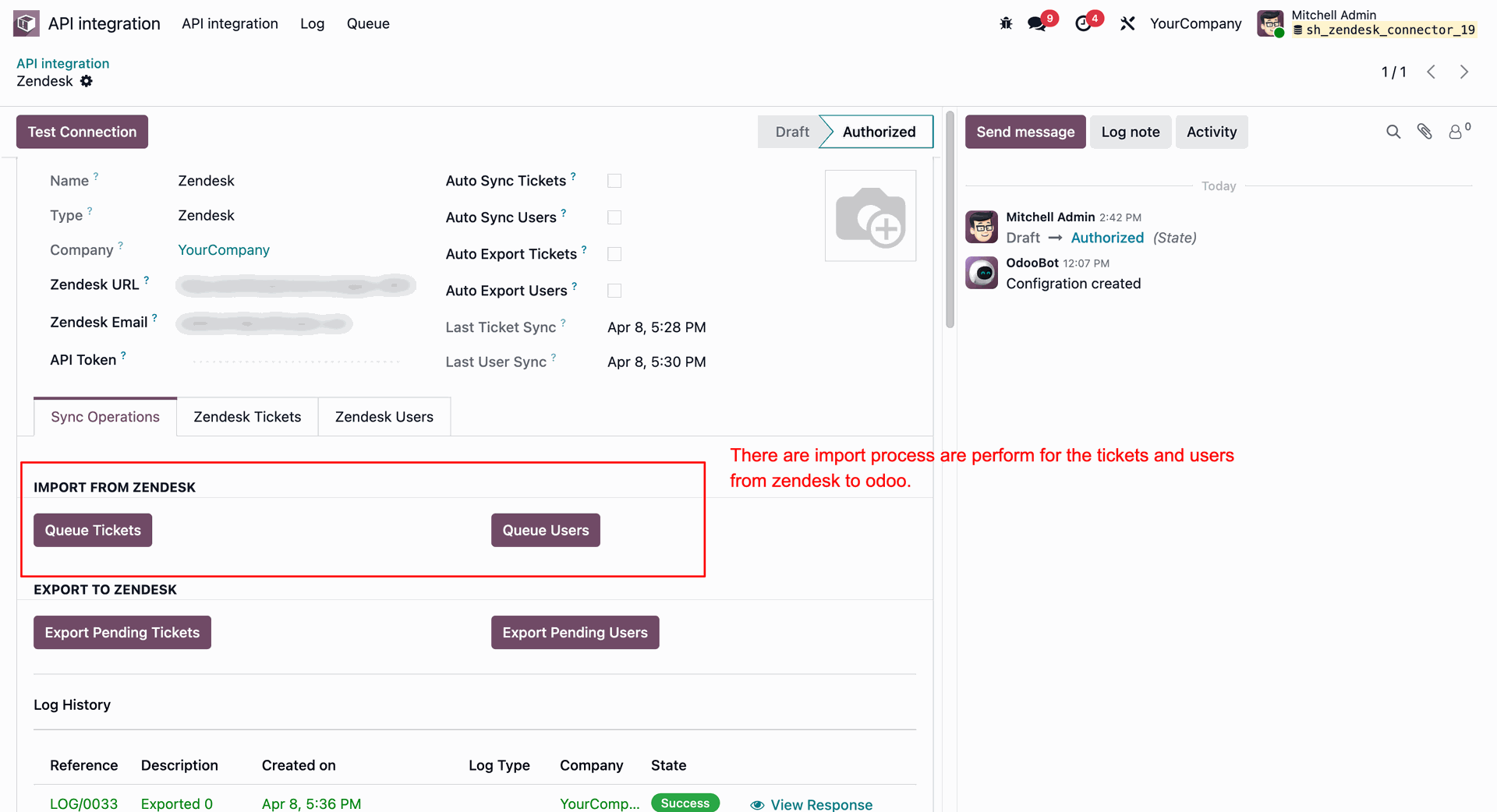1497x812 pixels.
Task: Switch to the Zendesk Tickets tab
Action: pyautogui.click(x=247, y=417)
